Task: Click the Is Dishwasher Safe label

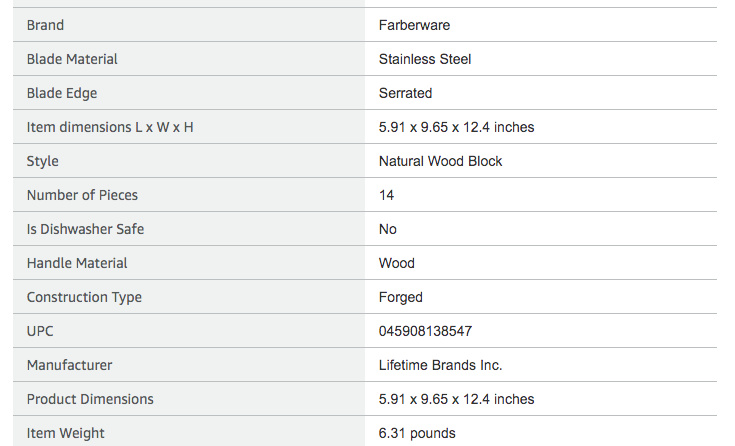Action: click(85, 229)
